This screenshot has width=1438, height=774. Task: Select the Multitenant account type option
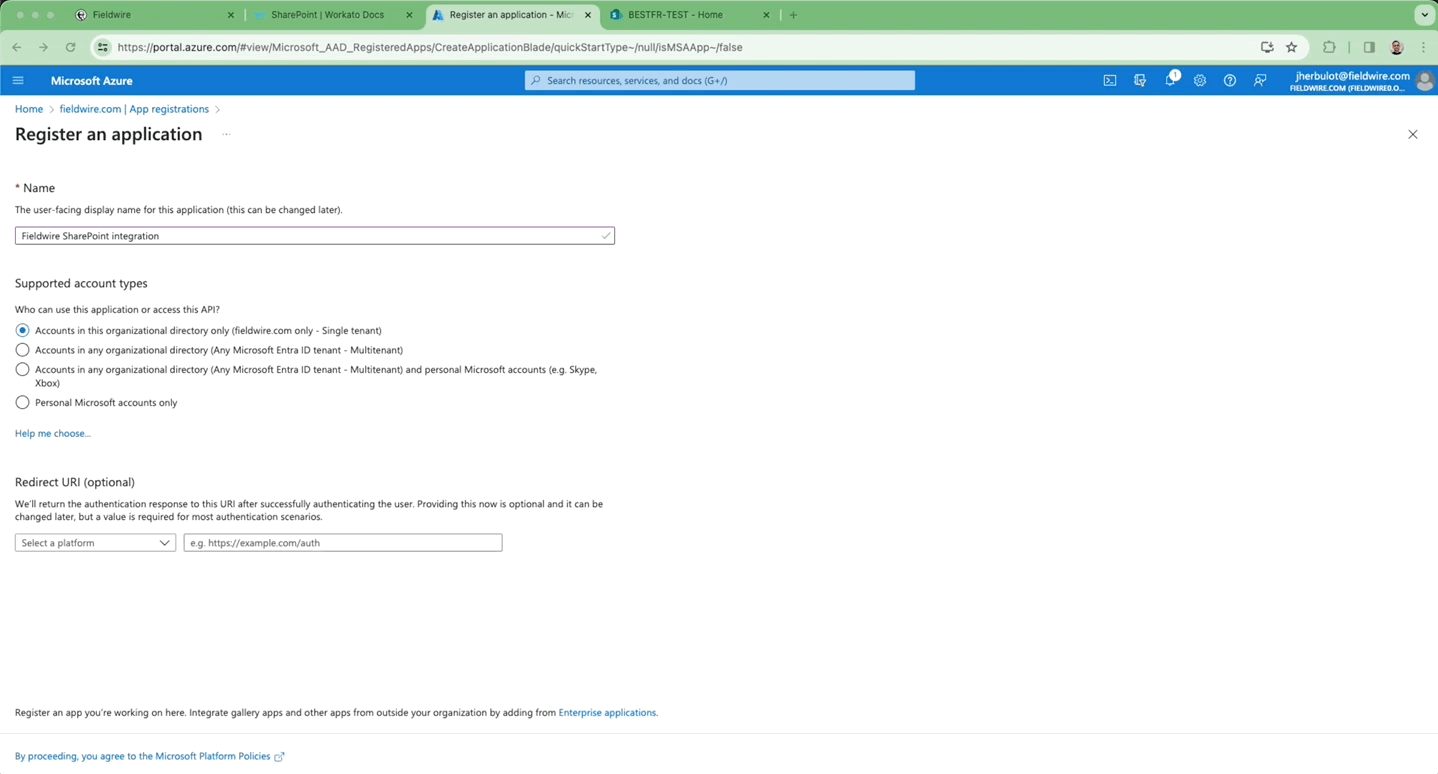(x=22, y=349)
